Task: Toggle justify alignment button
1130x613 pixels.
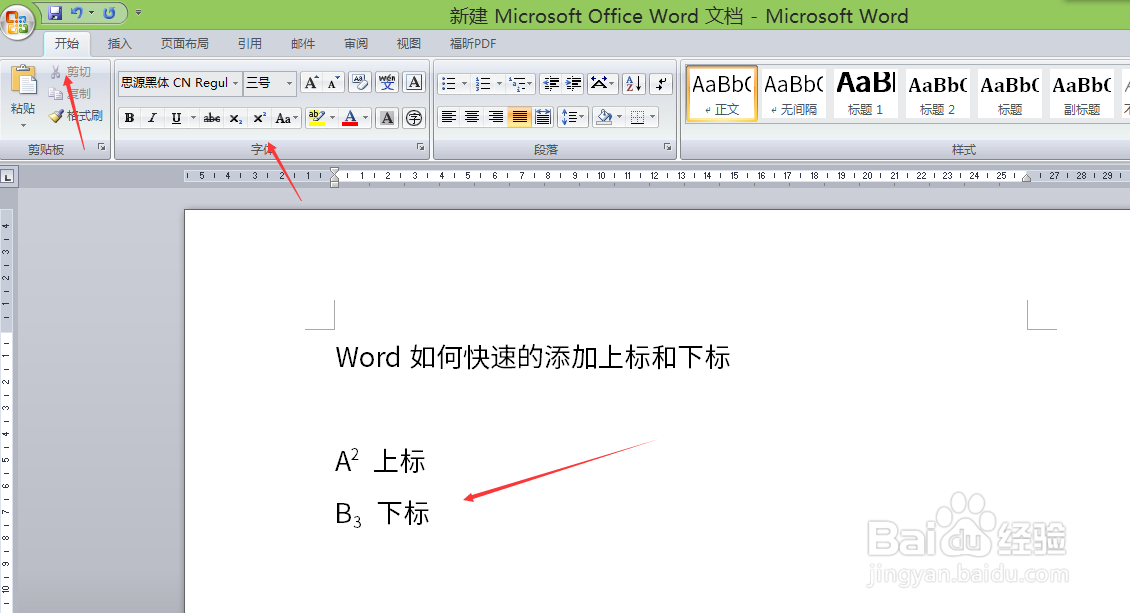Action: 520,117
